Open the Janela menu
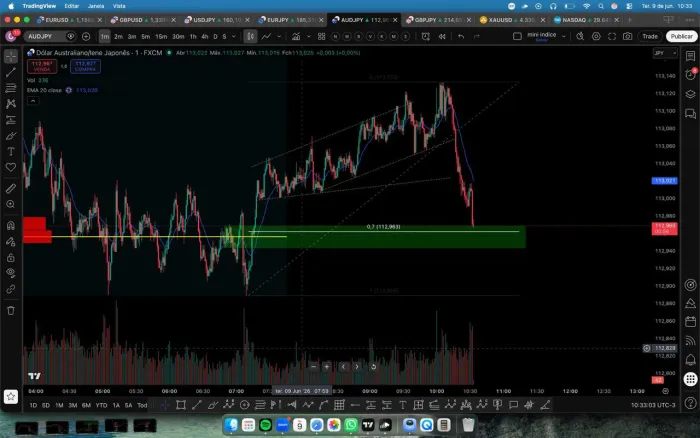Screen dimensions: 700x438 [x=96, y=6]
